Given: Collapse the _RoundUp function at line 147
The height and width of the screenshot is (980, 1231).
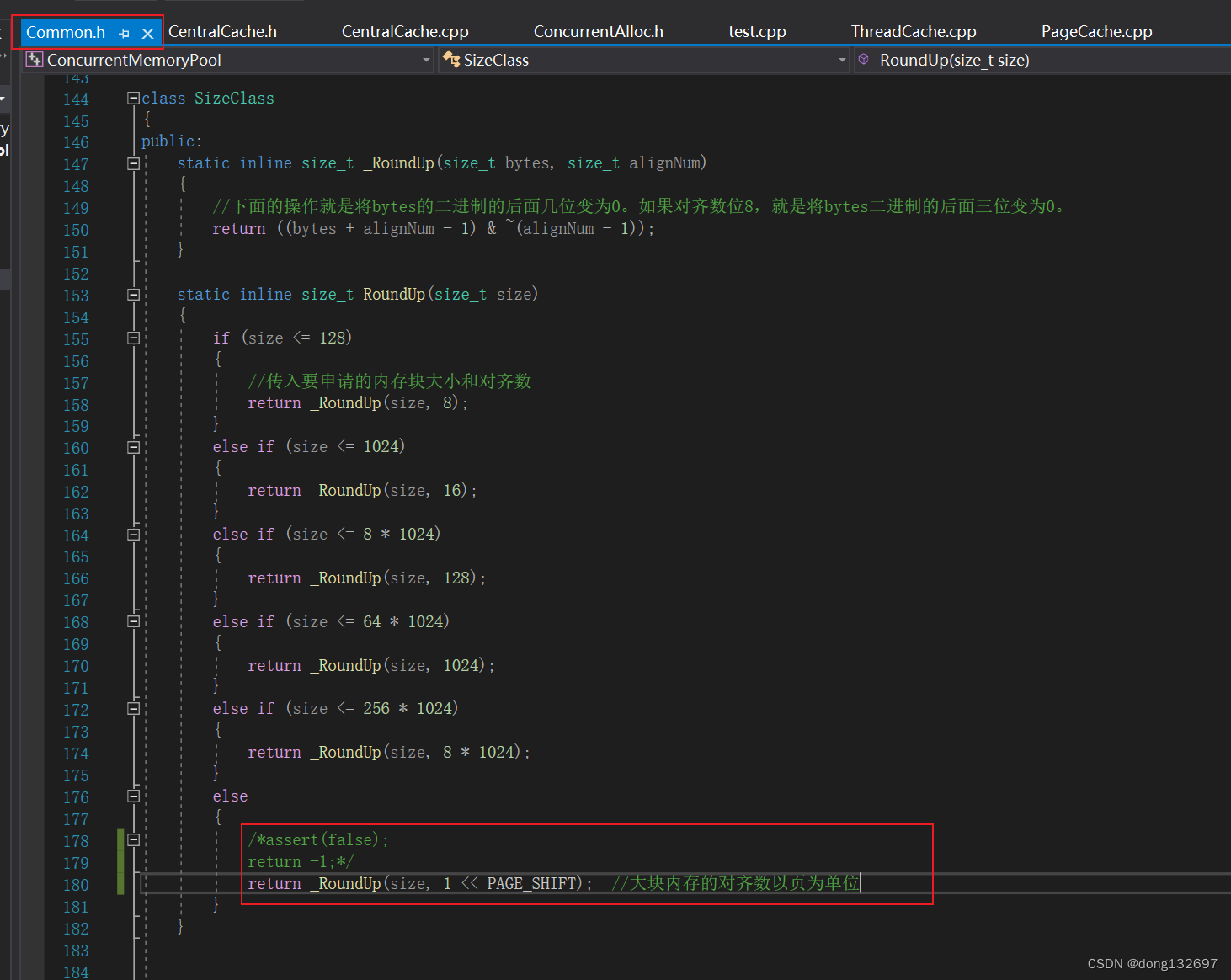Looking at the screenshot, I should tap(133, 163).
